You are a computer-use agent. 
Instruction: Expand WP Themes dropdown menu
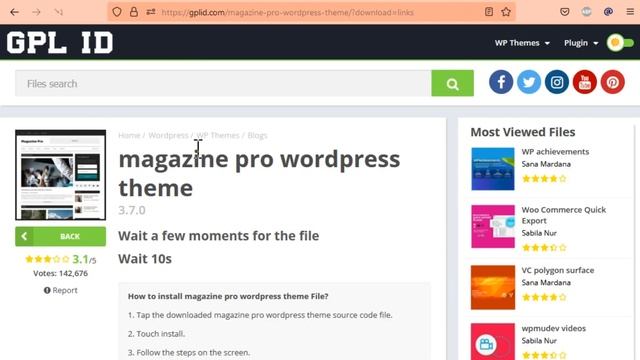click(x=522, y=43)
